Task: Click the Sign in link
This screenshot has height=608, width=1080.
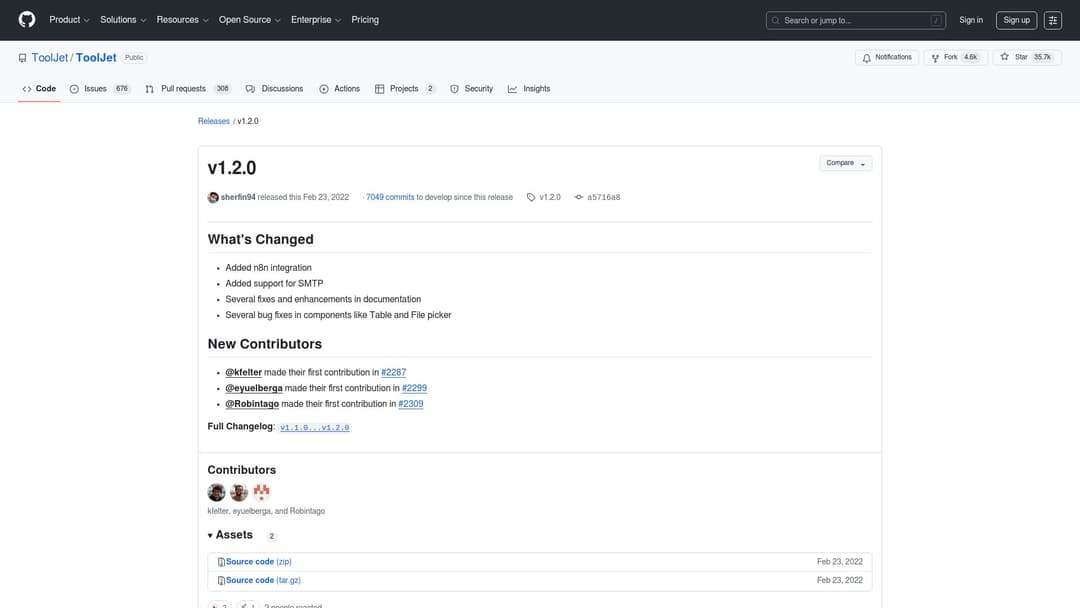Action: coord(970,21)
